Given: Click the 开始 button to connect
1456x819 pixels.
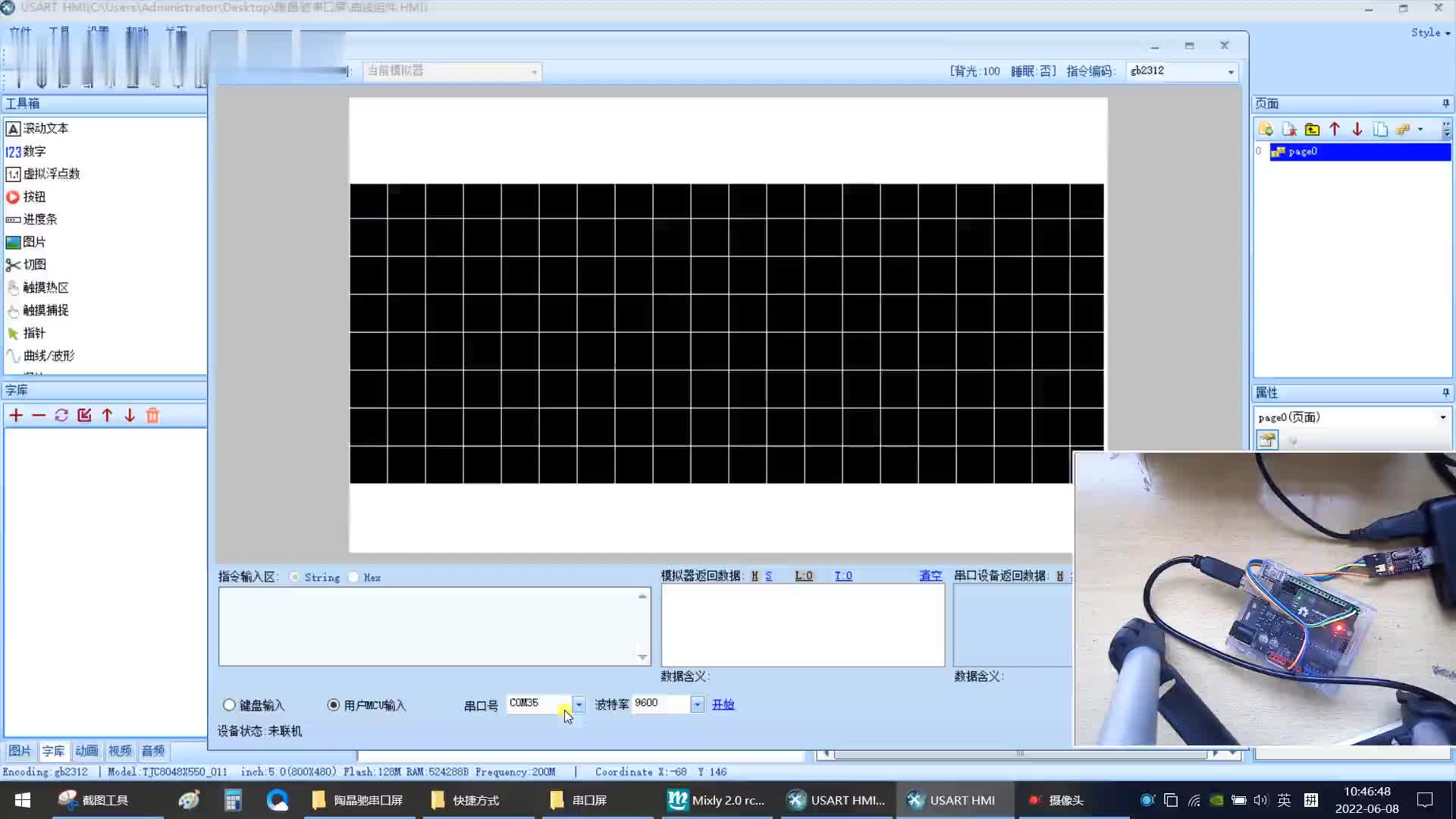Looking at the screenshot, I should pos(722,704).
